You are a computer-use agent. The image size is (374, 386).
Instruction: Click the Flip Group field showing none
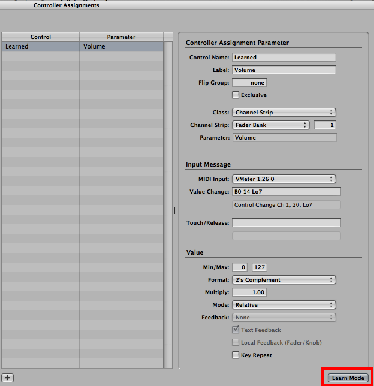click(x=249, y=83)
